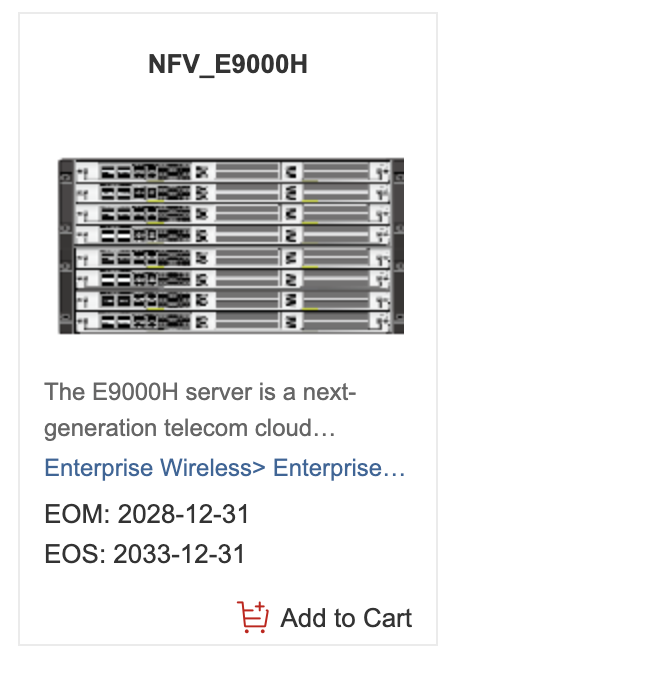Open the NFV_E9000H product title
The width and height of the screenshot is (648, 674).
tap(228, 65)
